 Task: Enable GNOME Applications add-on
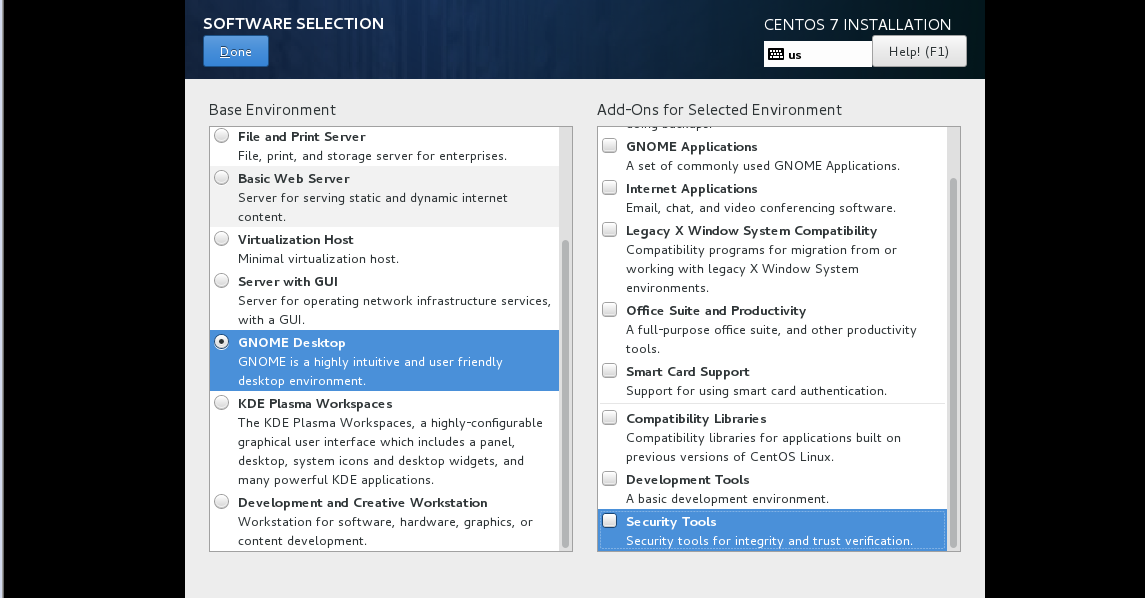[x=610, y=146]
